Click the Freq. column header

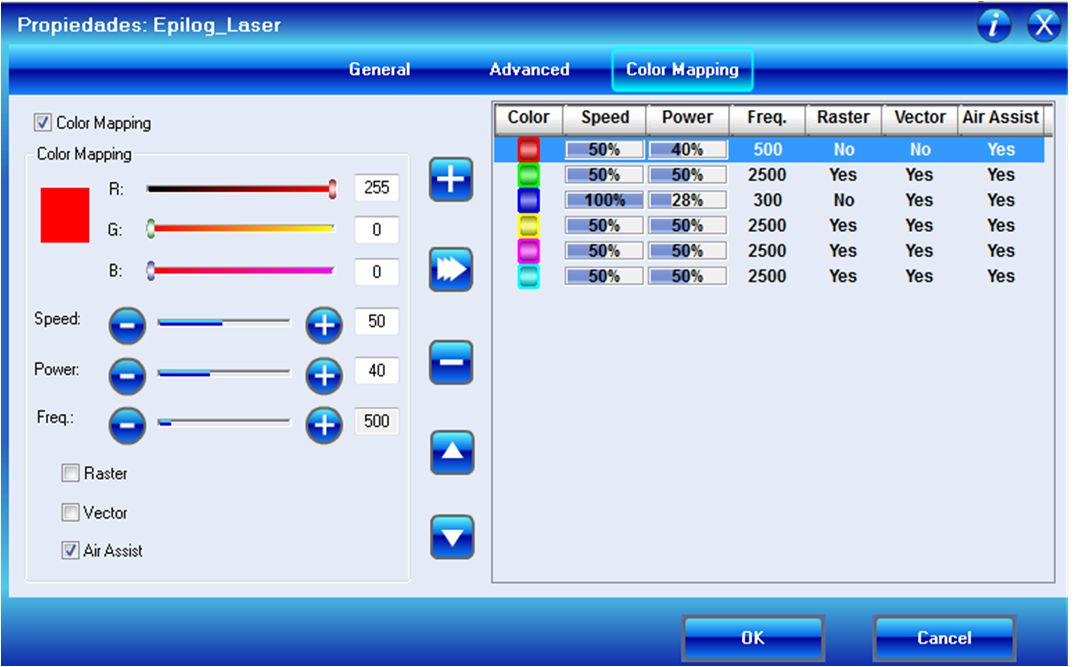pos(767,118)
